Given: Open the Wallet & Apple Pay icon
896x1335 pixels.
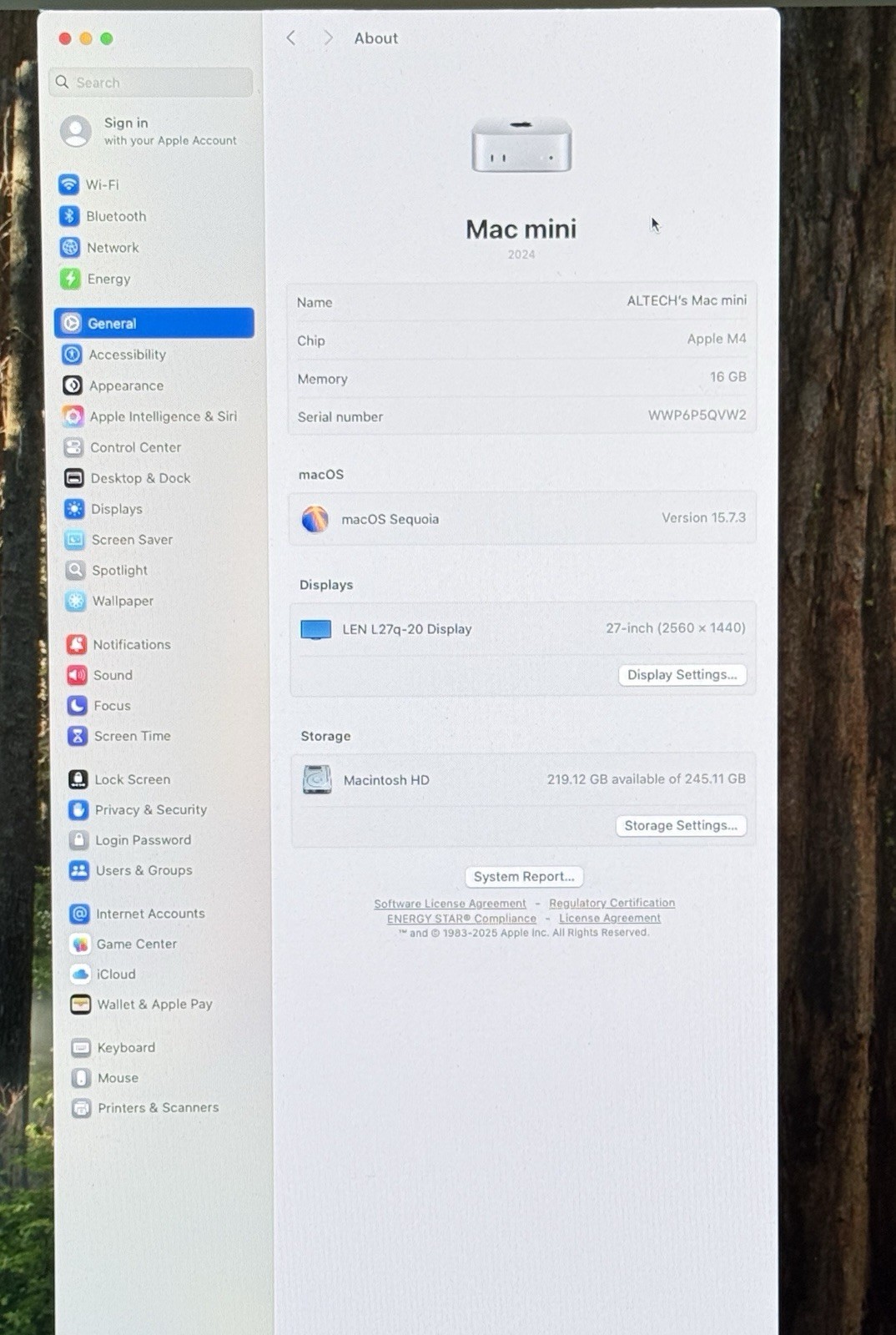Looking at the screenshot, I should point(81,1004).
